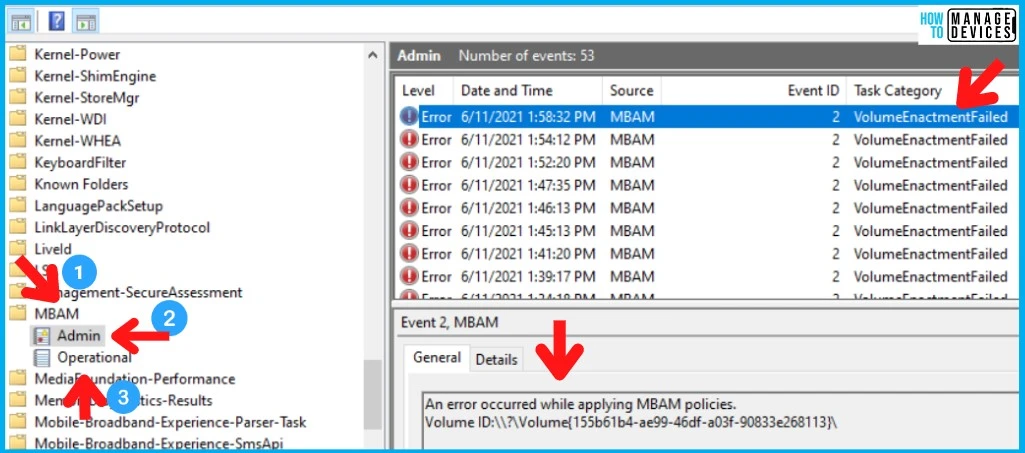Select the LiveId folder
This screenshot has height=453, width=1025.
coord(53,249)
